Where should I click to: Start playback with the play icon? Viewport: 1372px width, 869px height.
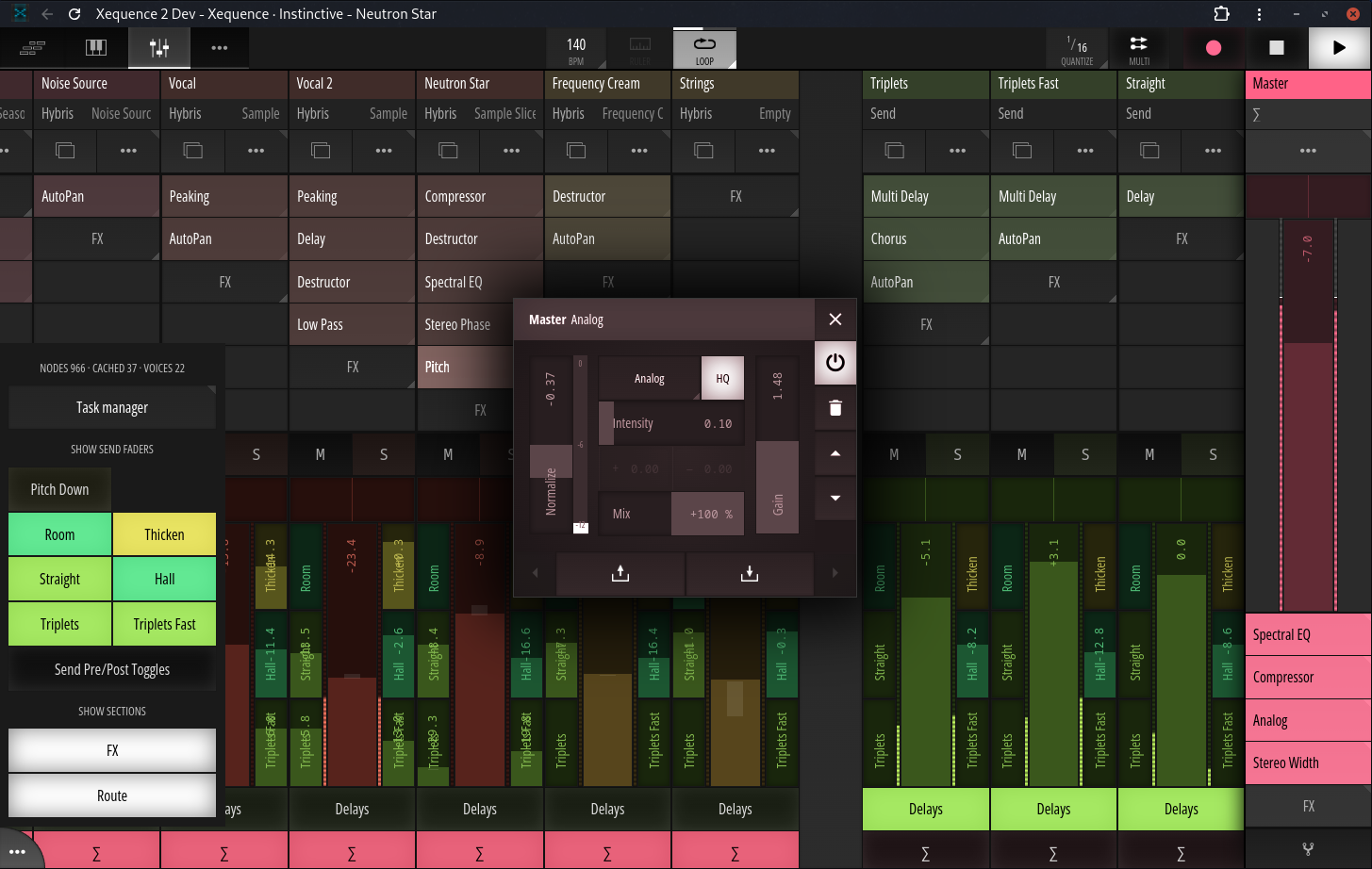pos(1339,48)
